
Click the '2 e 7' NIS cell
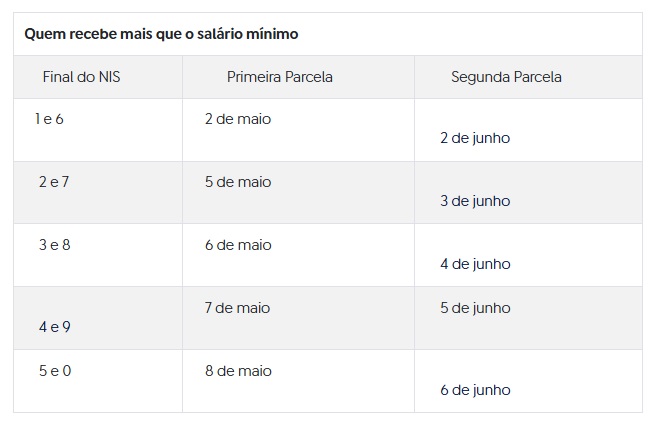(53, 182)
